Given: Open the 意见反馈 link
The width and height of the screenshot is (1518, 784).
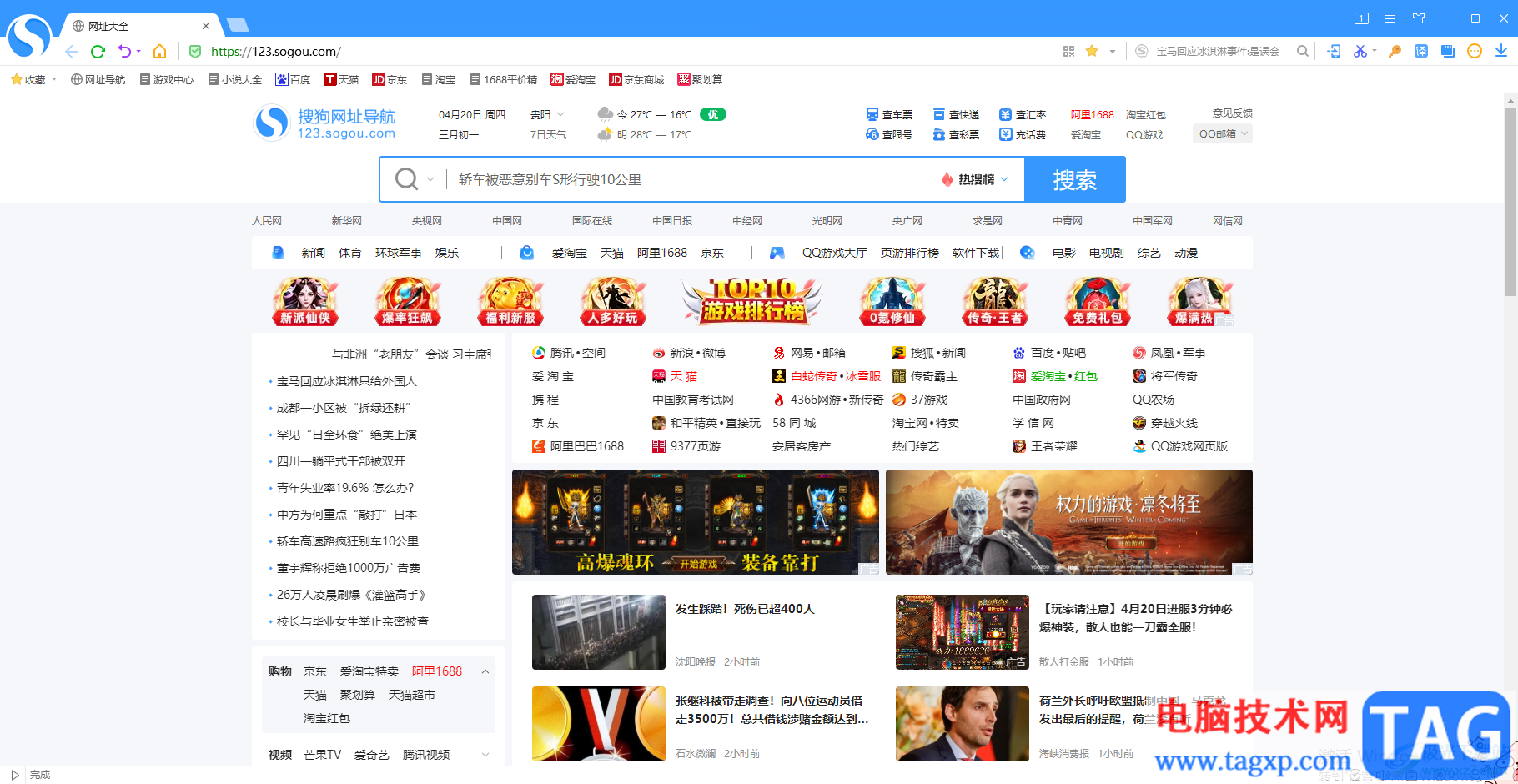Looking at the screenshot, I should coord(1233,113).
